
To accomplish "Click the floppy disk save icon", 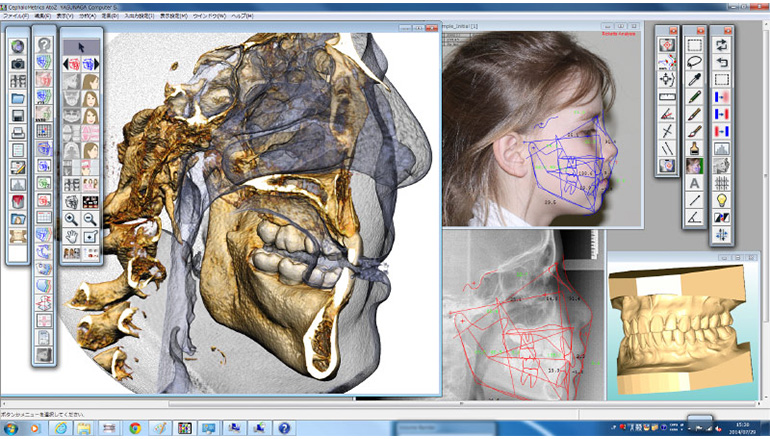I will pyautogui.click(x=18, y=115).
